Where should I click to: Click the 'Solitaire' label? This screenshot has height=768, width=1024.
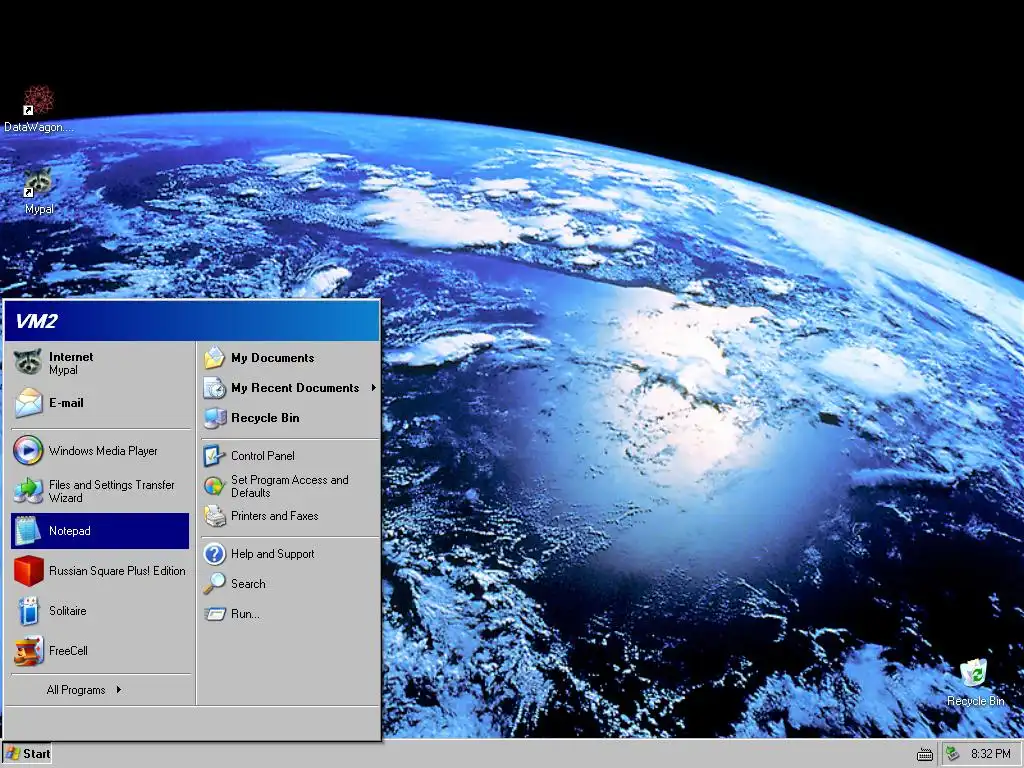tap(67, 611)
